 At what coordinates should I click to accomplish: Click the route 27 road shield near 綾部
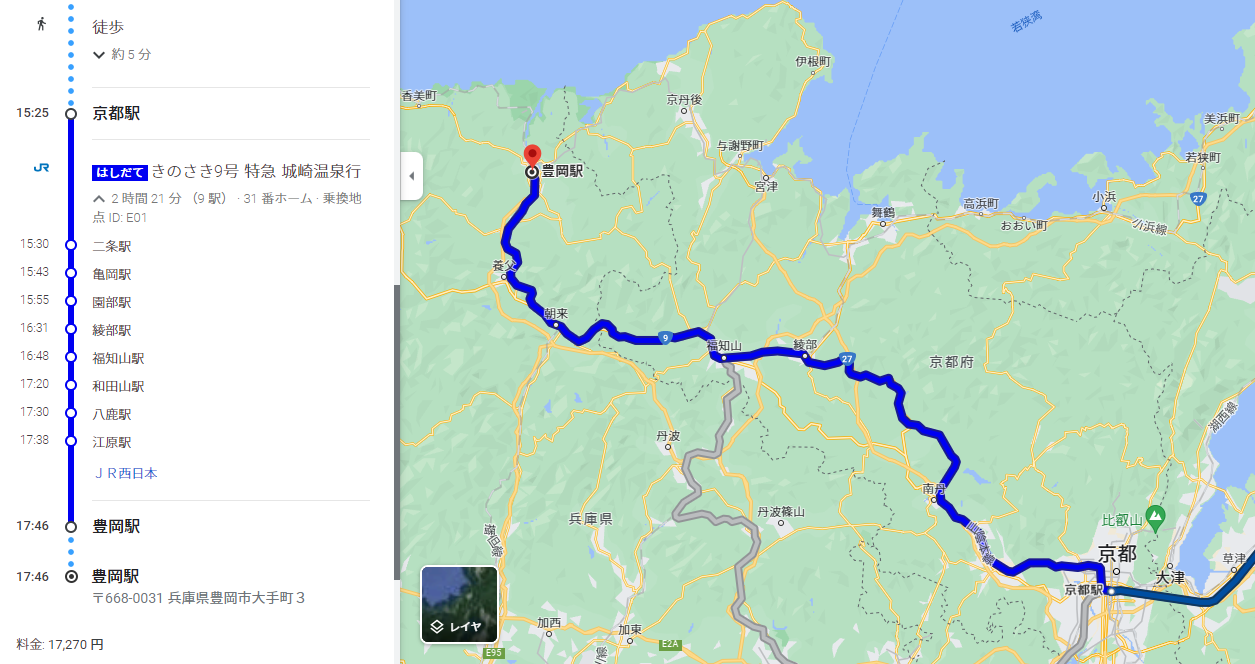[x=848, y=359]
